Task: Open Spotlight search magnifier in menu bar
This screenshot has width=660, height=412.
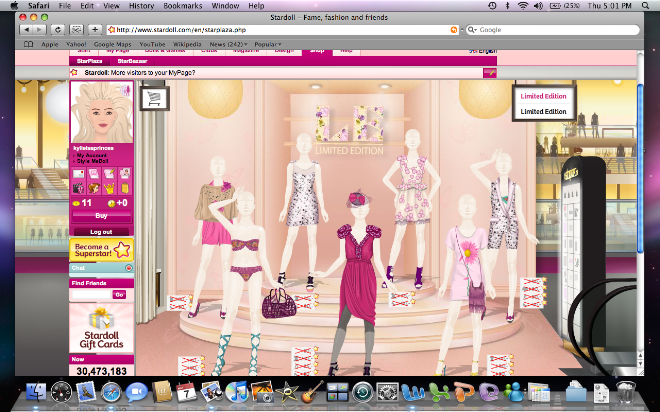Action: [645, 5]
